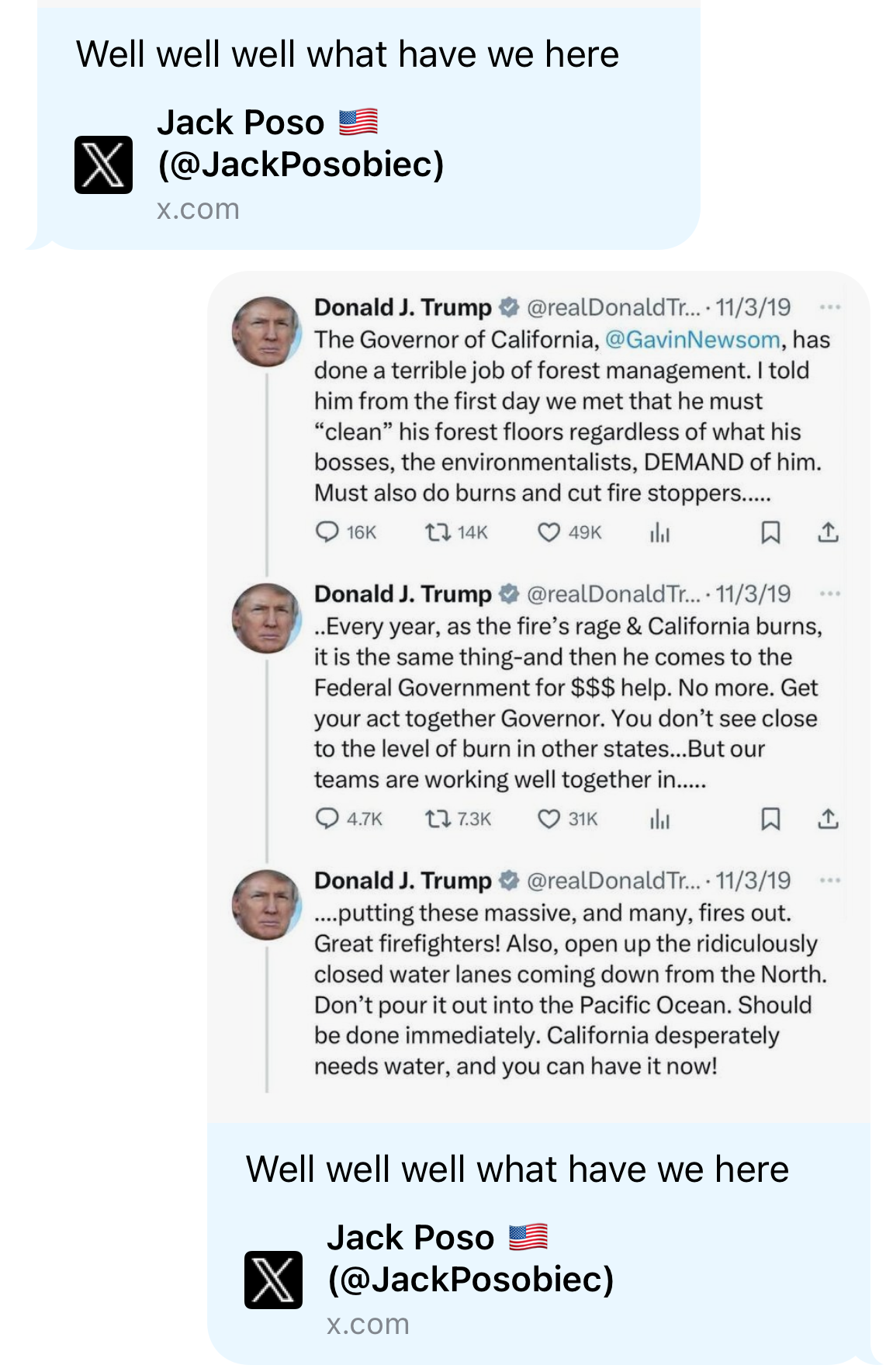The image size is (893, 1372).
Task: Open analytics icon on the second tweet
Action: point(659,819)
